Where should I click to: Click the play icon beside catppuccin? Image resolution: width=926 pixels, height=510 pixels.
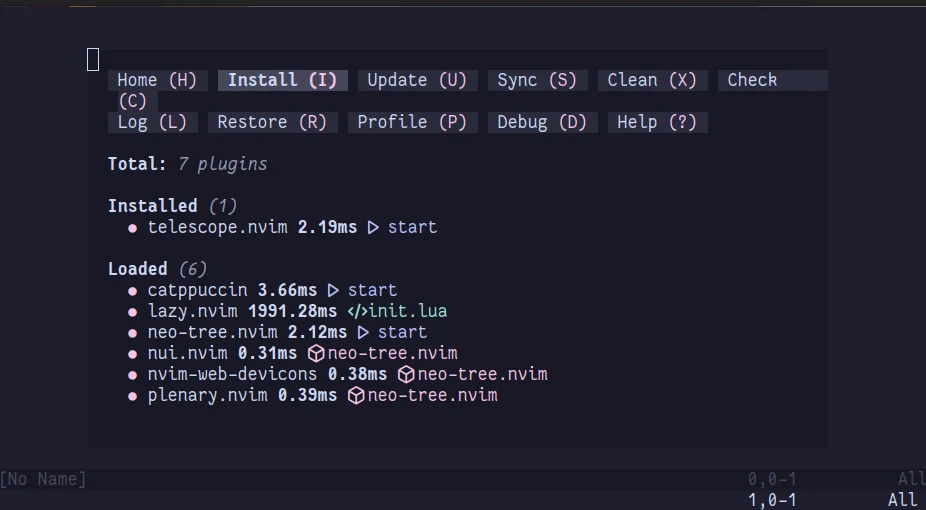click(333, 290)
